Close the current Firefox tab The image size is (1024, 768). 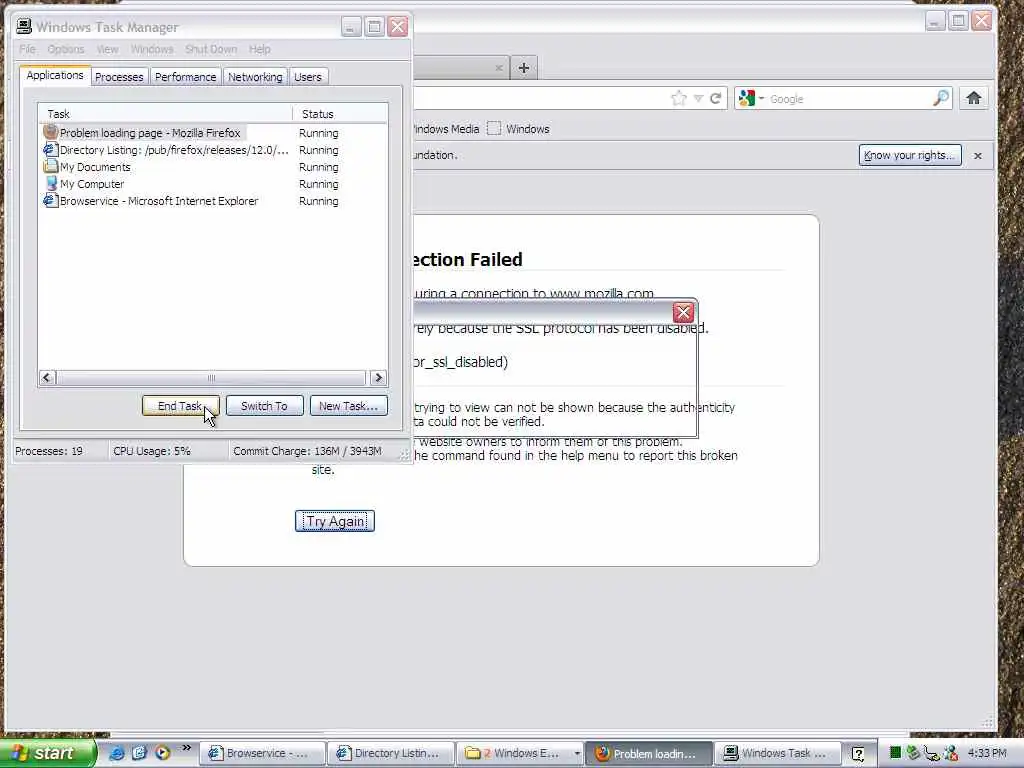pos(499,67)
